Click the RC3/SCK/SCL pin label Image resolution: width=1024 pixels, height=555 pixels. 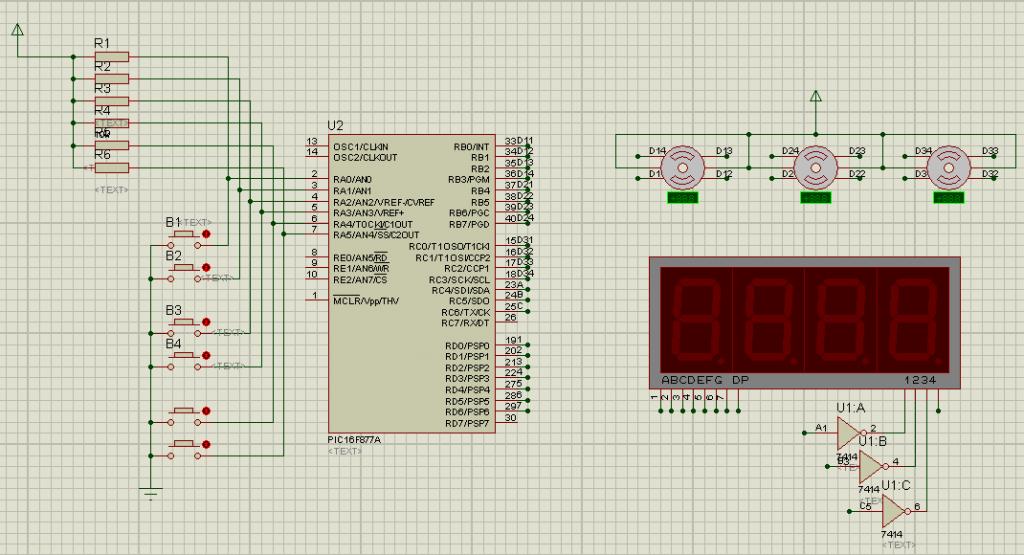point(459,279)
